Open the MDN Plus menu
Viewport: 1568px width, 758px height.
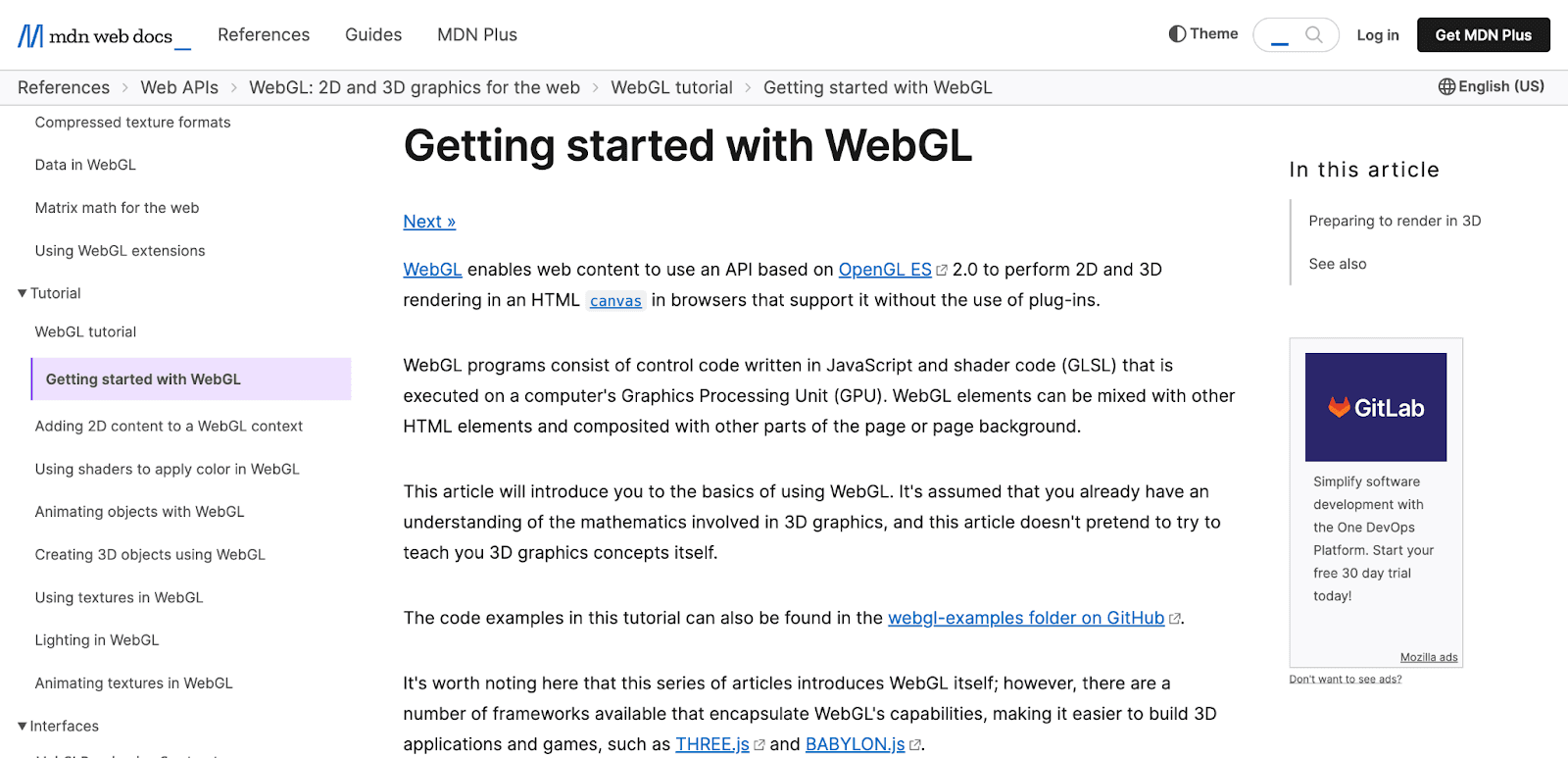(477, 35)
